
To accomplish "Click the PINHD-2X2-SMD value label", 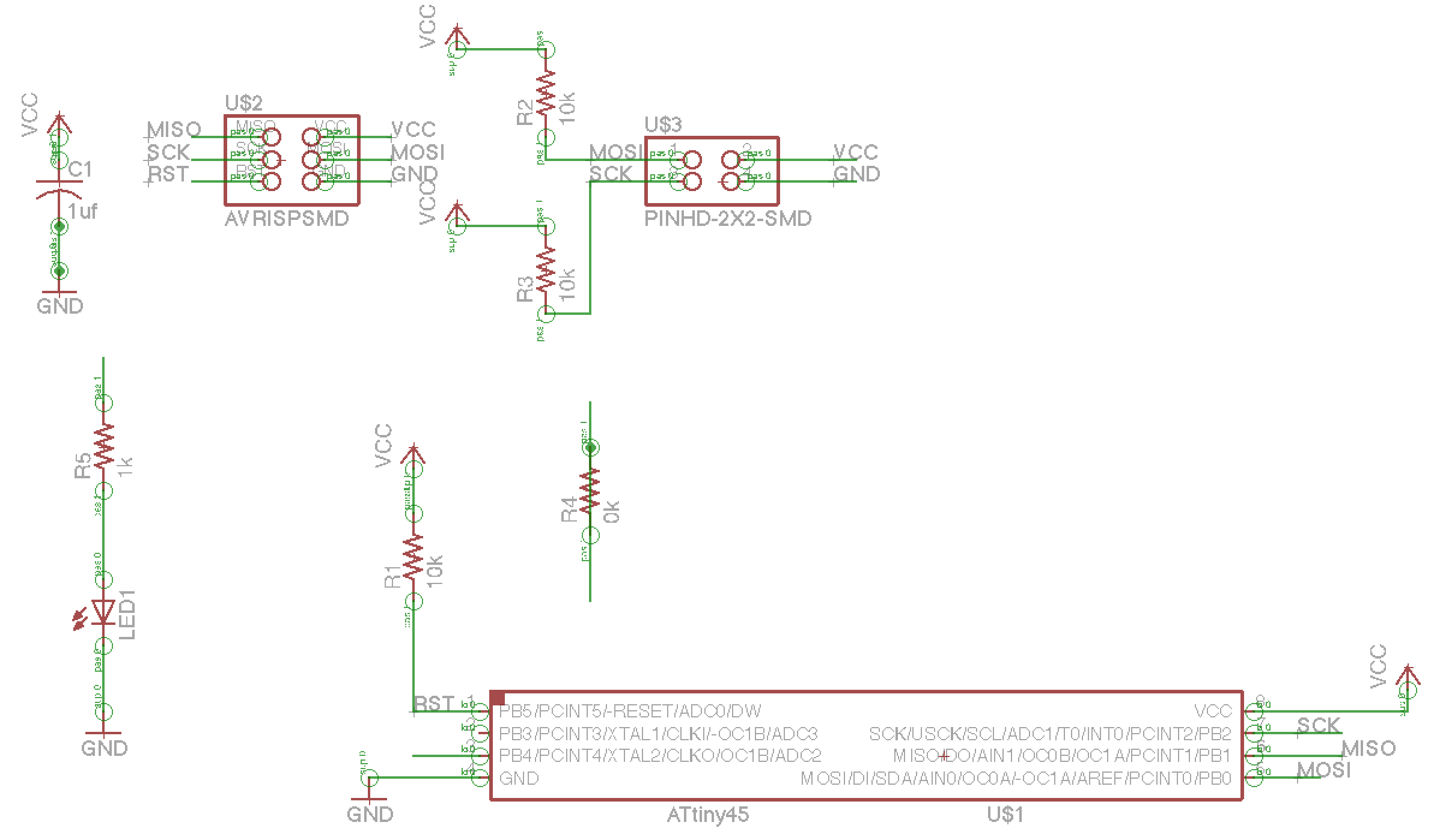I will (x=728, y=218).
